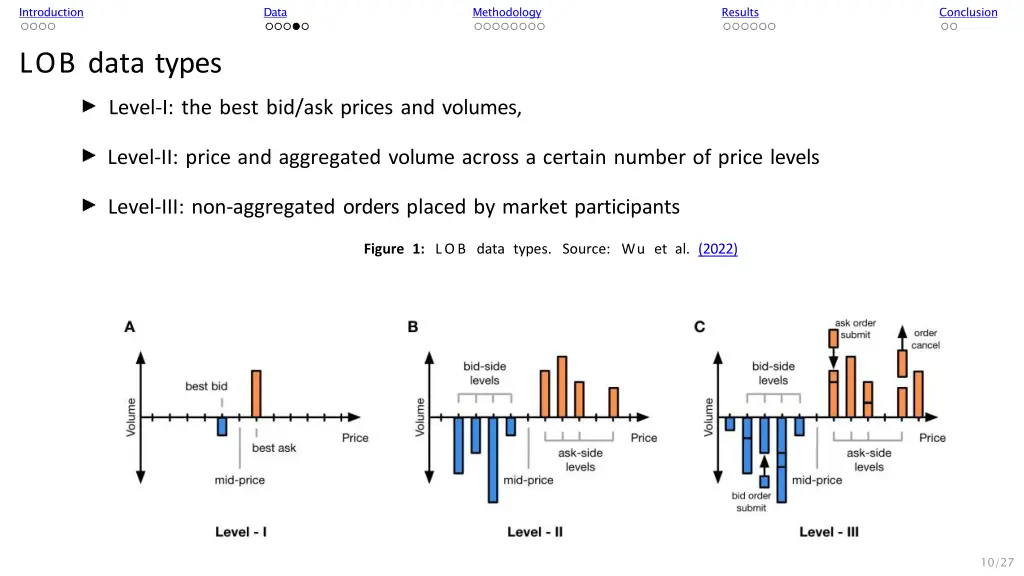Select the filled dot under Data
The height and width of the screenshot is (576, 1024).
click(296, 27)
